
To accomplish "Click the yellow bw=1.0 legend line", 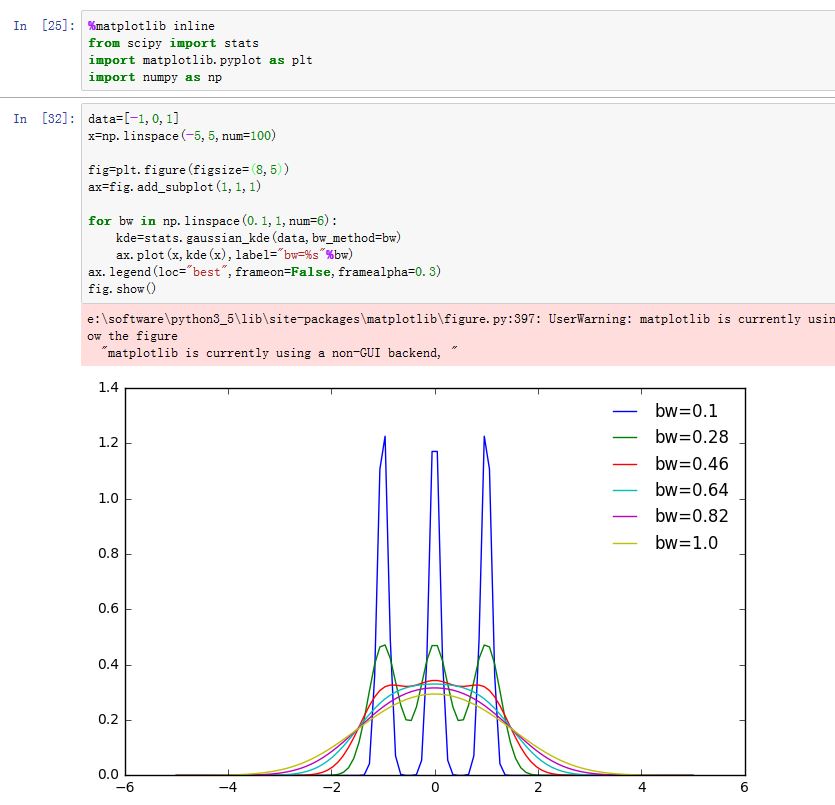I will click(x=626, y=544).
